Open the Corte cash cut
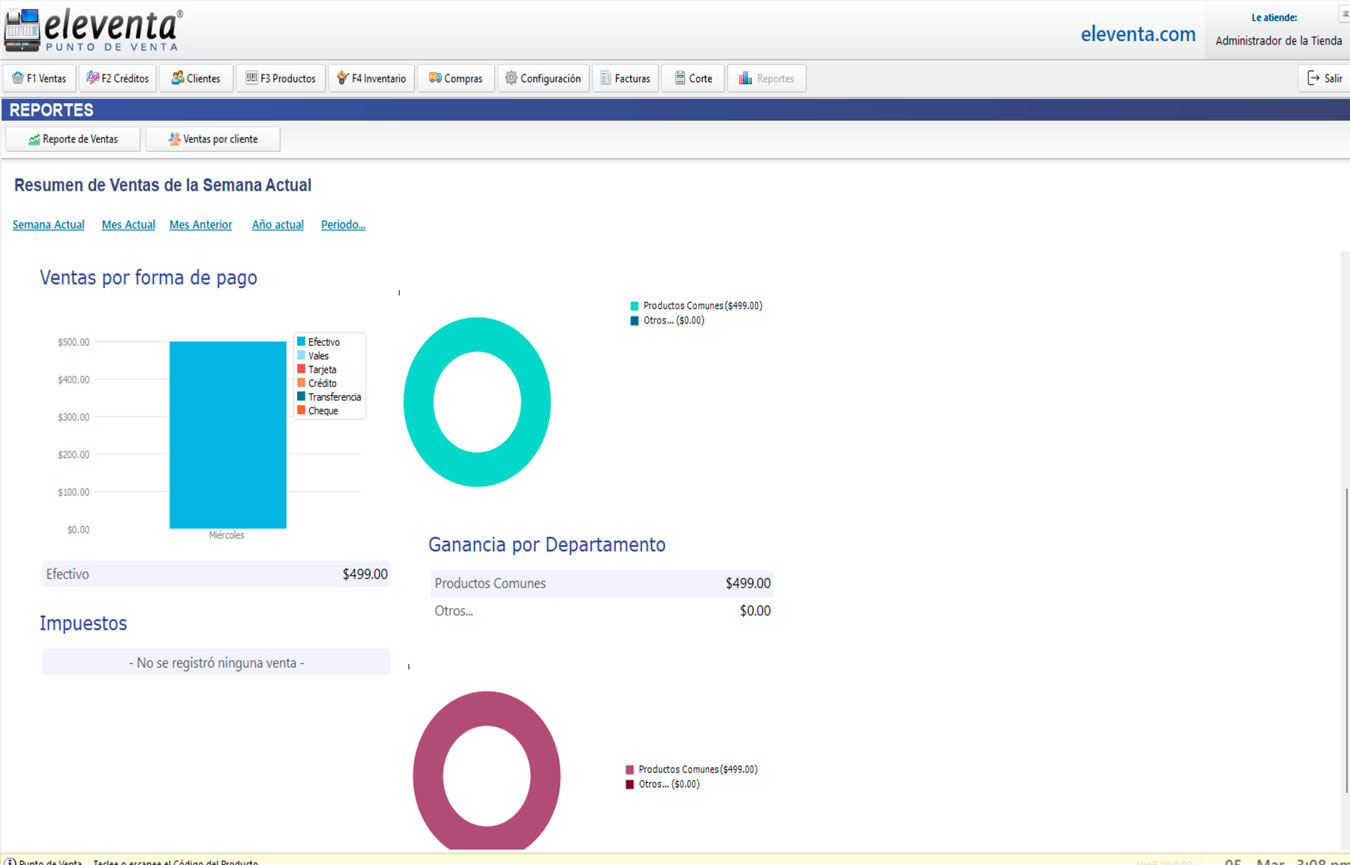This screenshot has width=1350, height=865. click(x=693, y=79)
